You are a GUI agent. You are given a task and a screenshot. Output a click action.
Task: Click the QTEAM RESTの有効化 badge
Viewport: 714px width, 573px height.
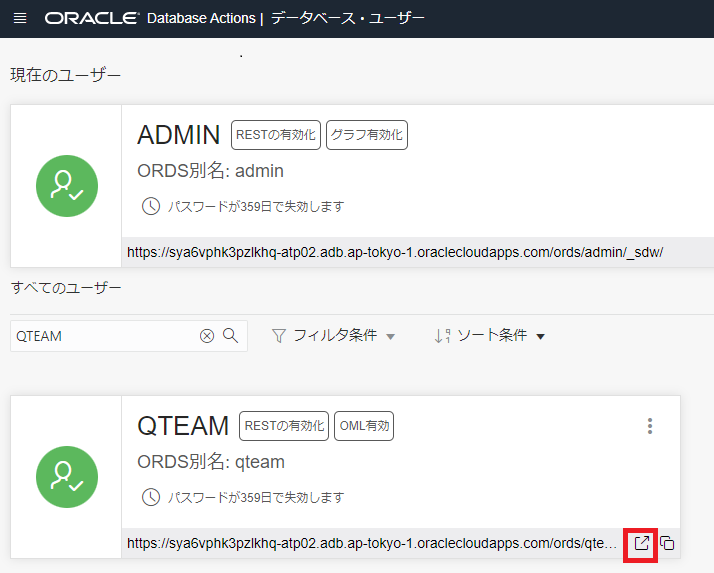click(x=284, y=426)
